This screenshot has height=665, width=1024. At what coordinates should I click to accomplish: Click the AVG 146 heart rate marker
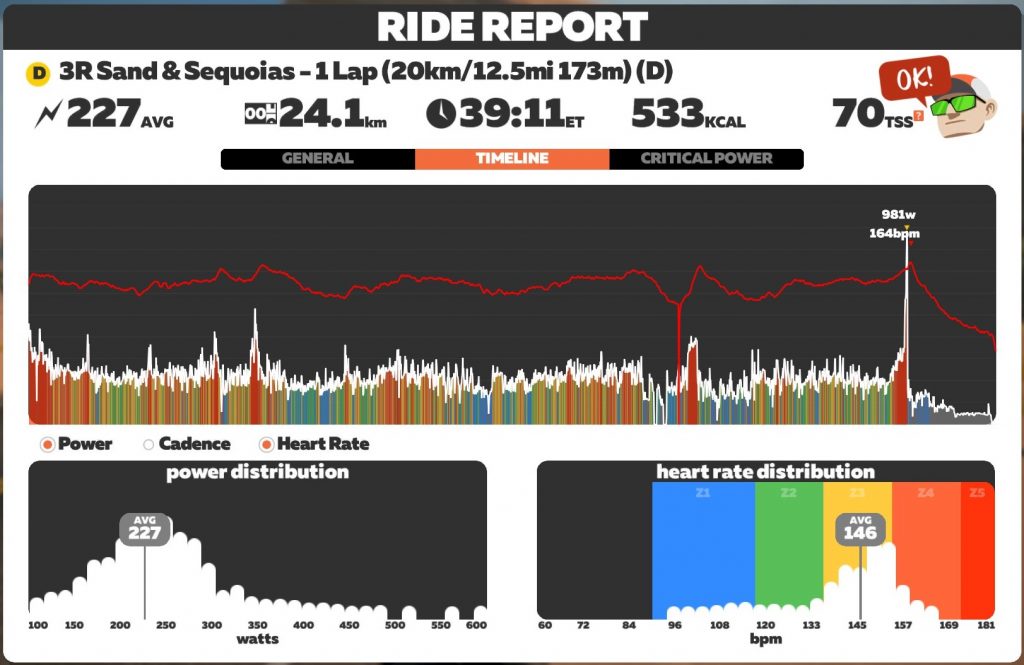pyautogui.click(x=860, y=530)
